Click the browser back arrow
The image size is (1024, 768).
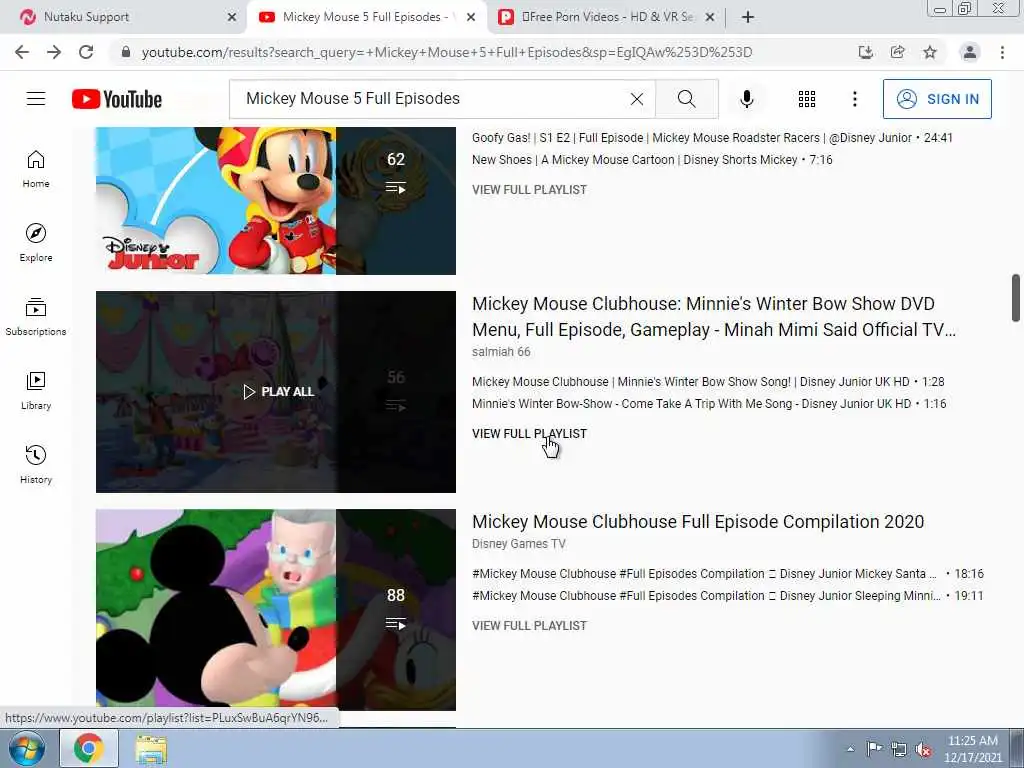[x=22, y=52]
